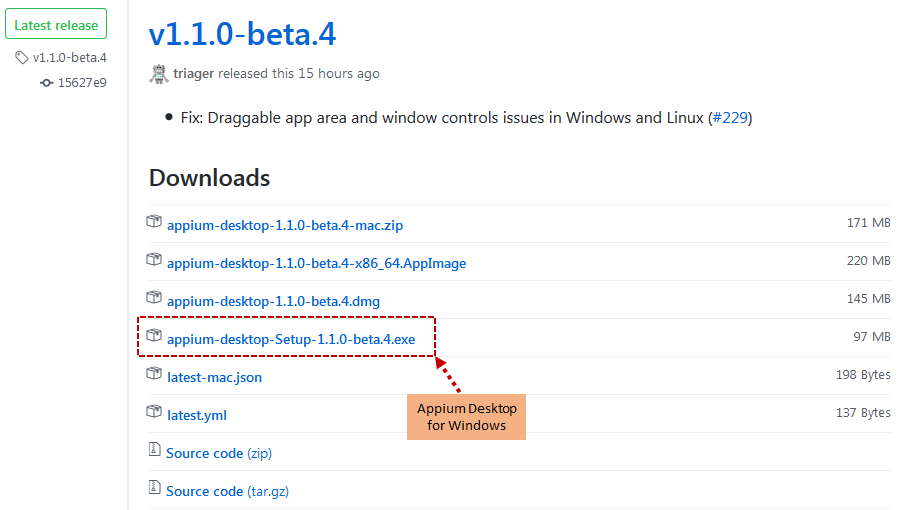Click the archive icon for Source code (tar.gz)

[155, 487]
